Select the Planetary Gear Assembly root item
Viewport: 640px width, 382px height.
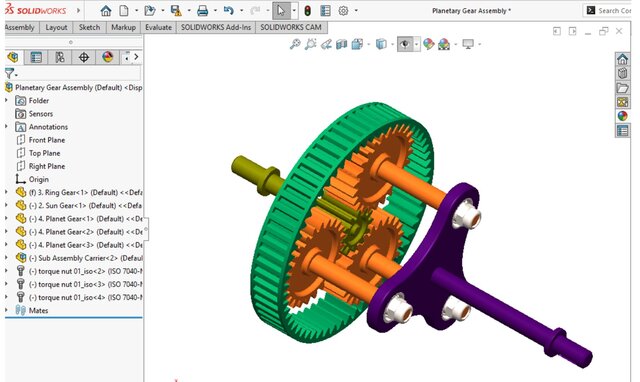73,87
